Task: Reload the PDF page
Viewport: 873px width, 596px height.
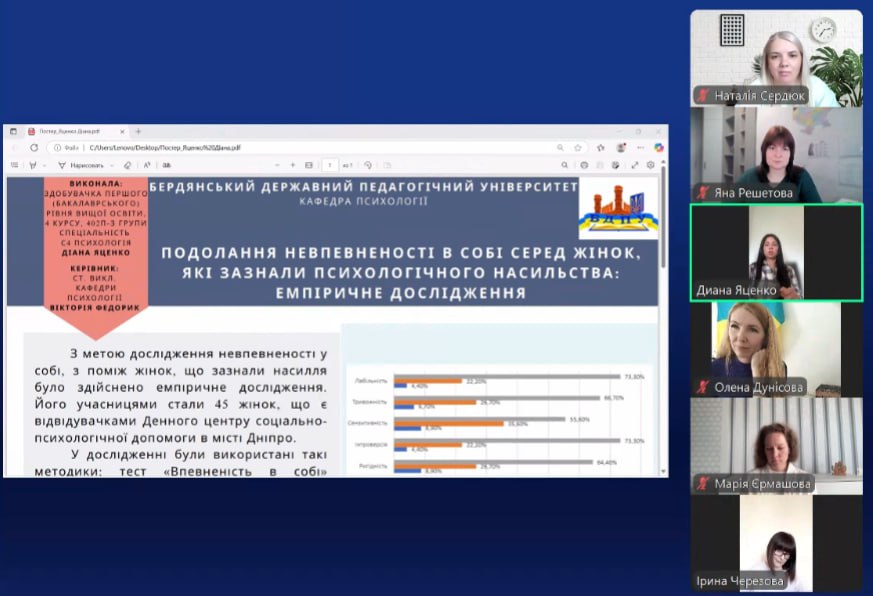Action: point(34,148)
